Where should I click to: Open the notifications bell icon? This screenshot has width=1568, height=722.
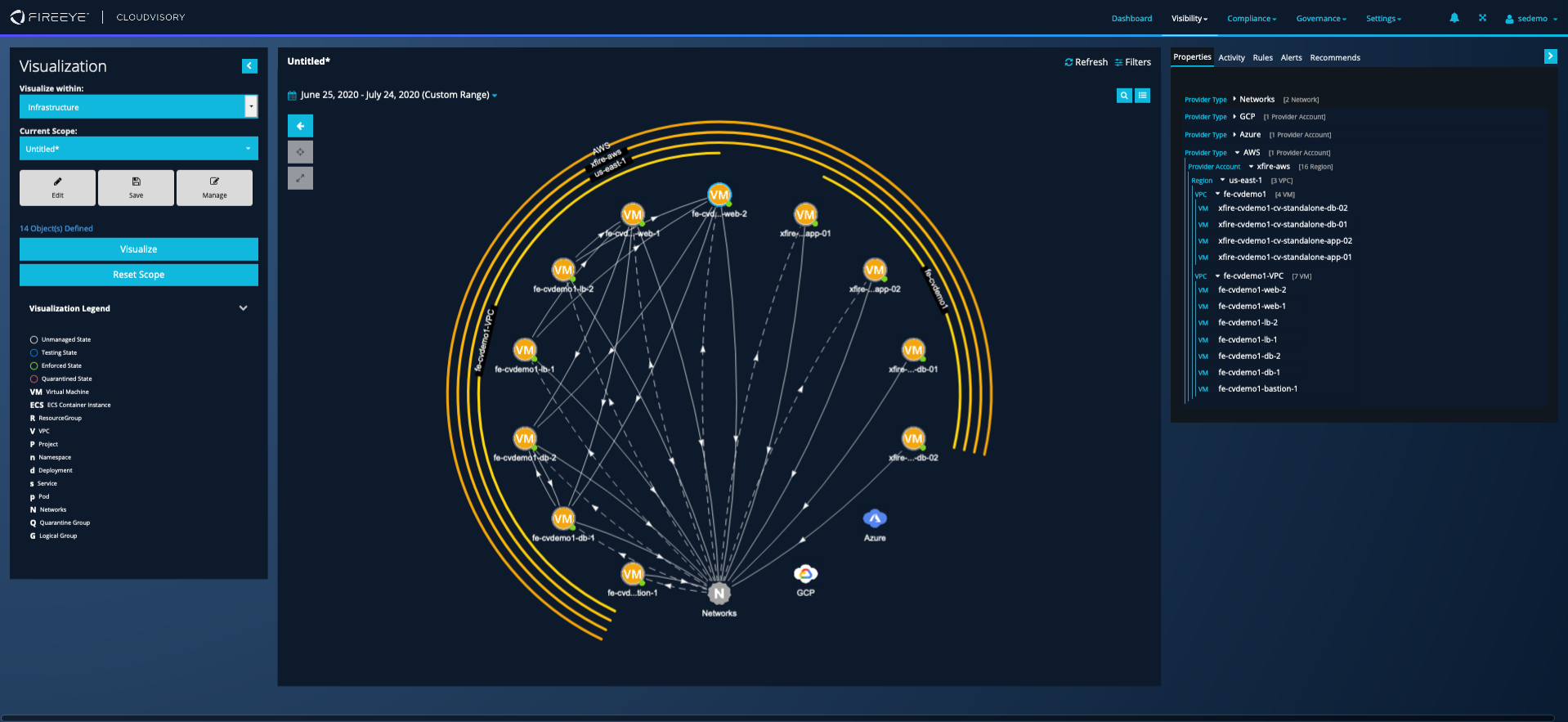(x=1454, y=18)
